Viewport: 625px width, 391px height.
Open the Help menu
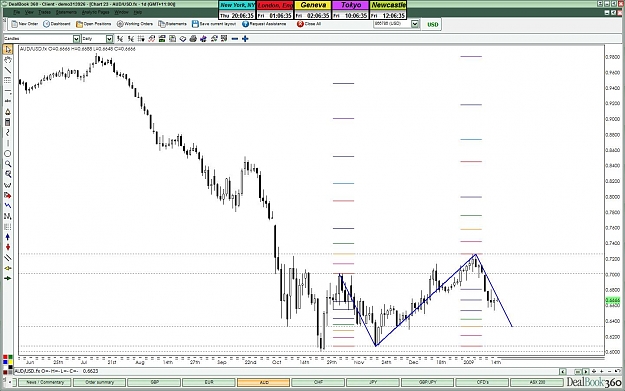pos(138,12)
